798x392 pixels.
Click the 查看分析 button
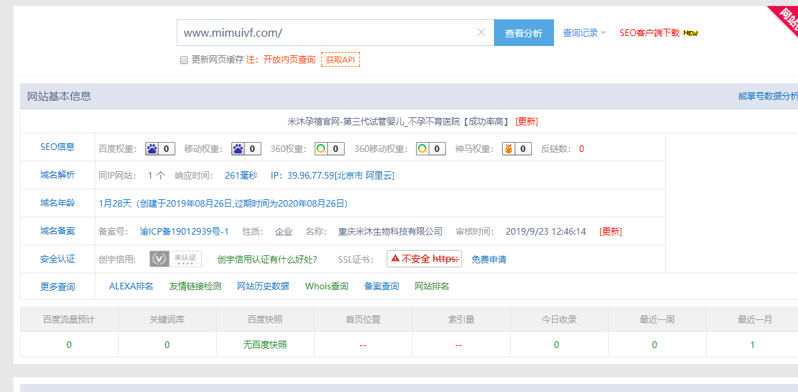click(524, 33)
